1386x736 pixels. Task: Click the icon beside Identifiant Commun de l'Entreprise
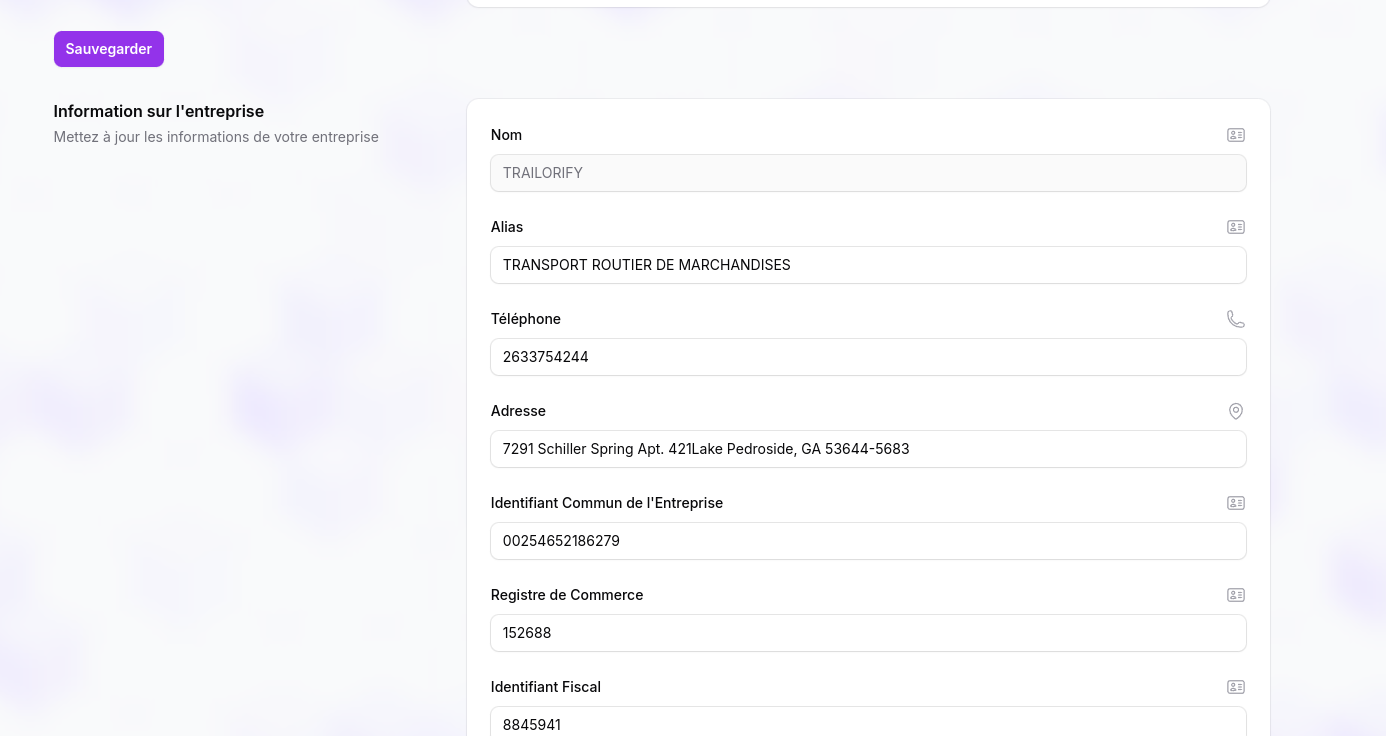coord(1235,503)
